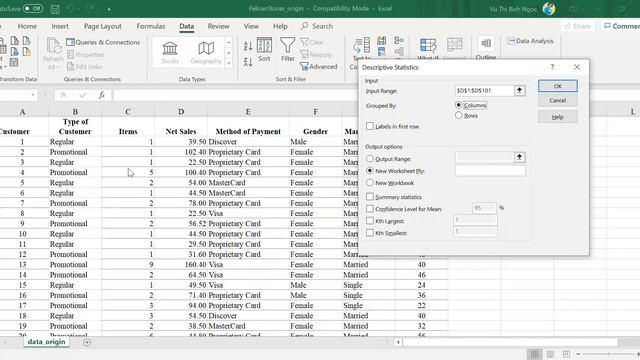The image size is (640, 360).
Task: Open the Outline group
Action: (486, 49)
